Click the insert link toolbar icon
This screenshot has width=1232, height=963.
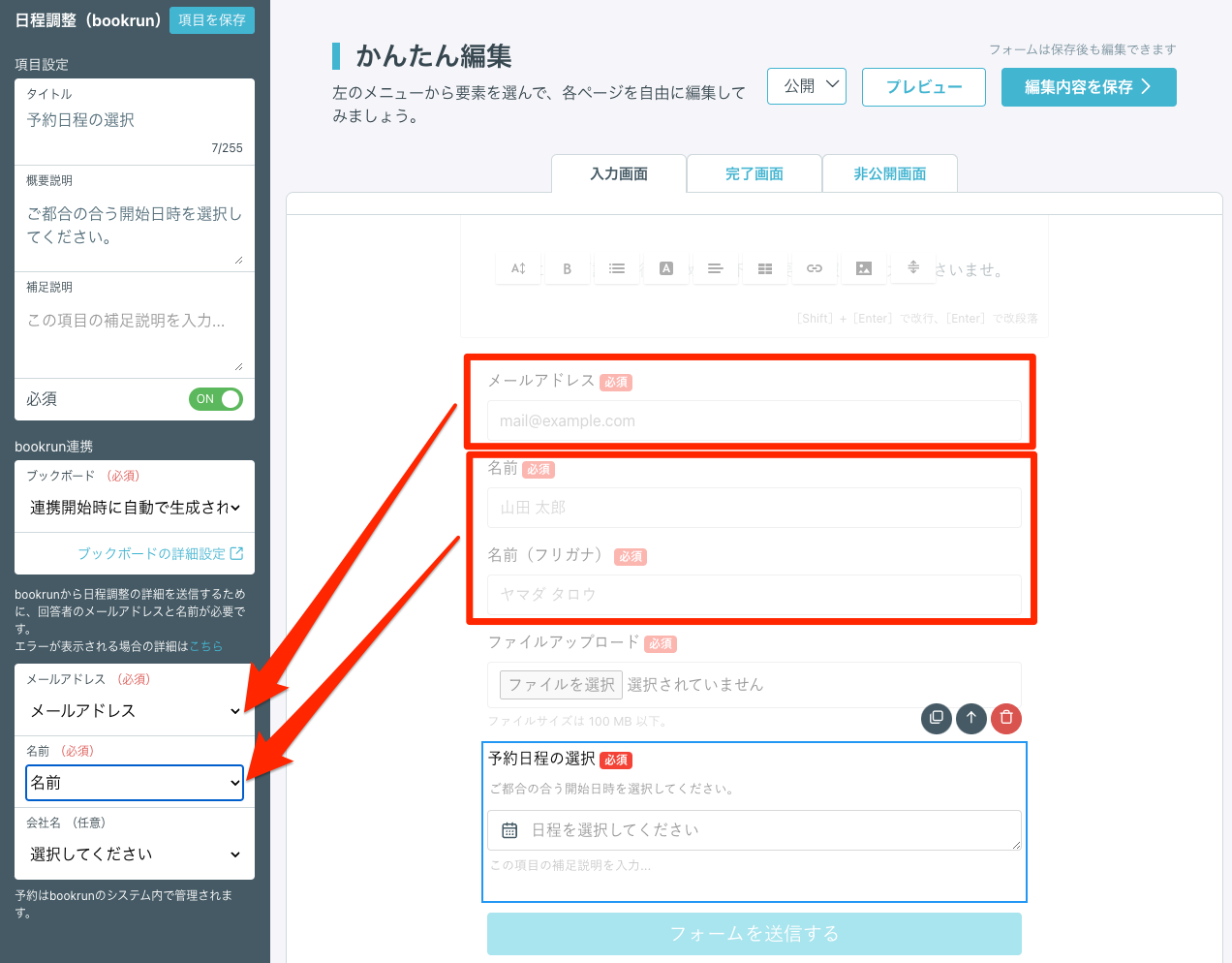click(x=815, y=268)
